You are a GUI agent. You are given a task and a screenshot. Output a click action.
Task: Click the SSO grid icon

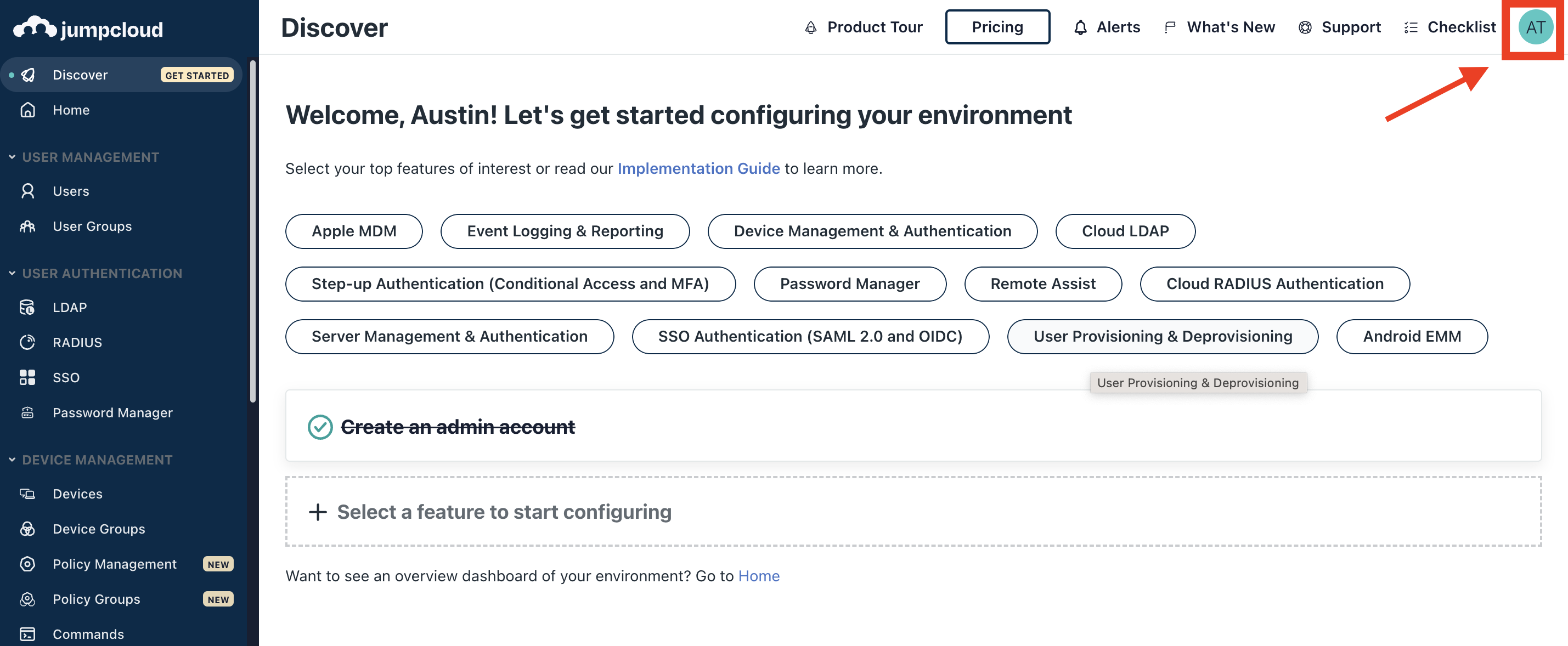coord(28,377)
